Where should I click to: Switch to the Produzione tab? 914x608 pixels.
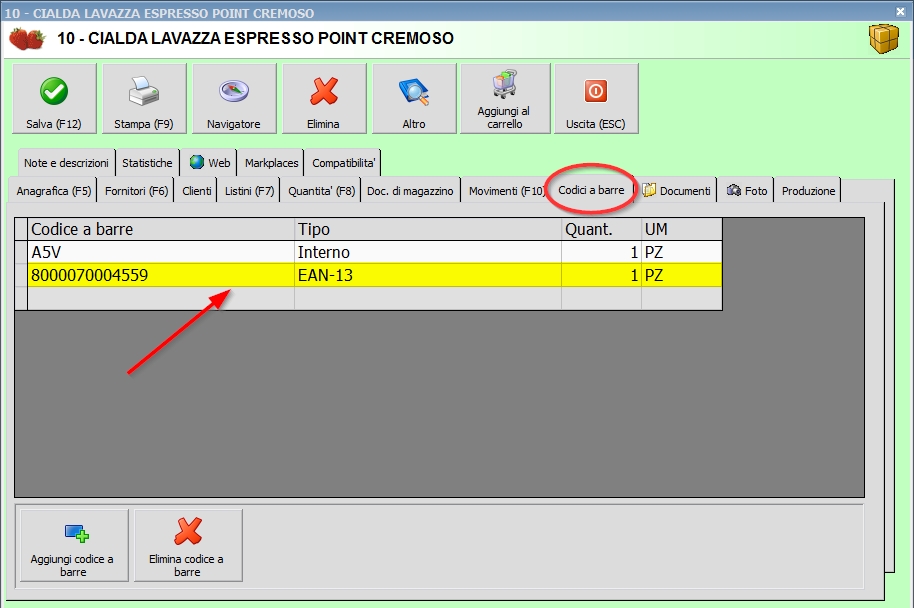808,191
